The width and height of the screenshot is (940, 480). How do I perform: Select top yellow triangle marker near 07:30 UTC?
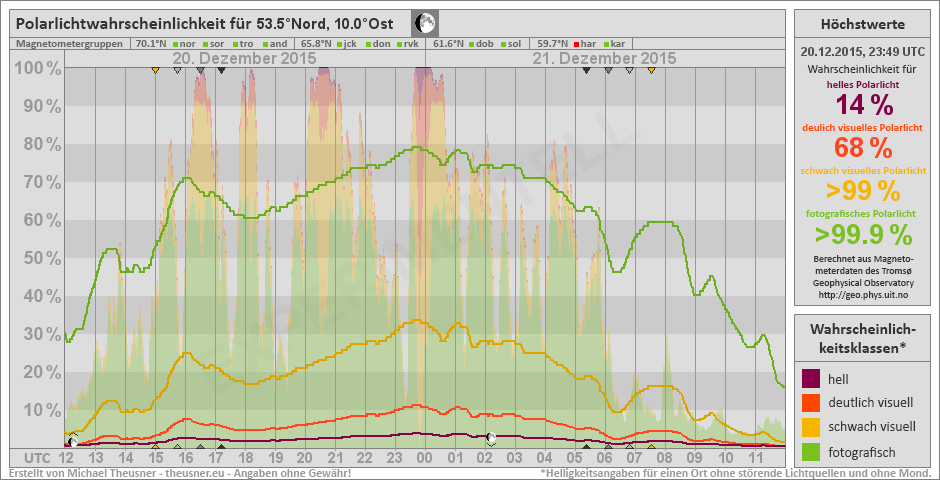coord(651,70)
